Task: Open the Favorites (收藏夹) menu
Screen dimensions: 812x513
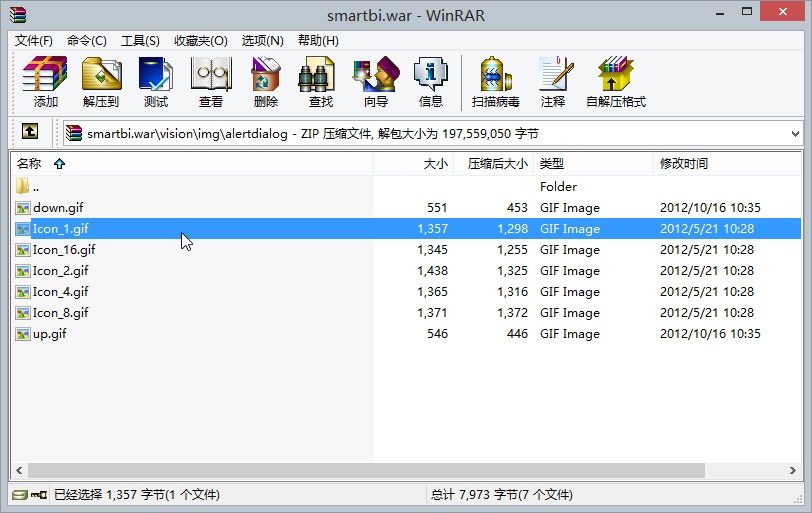Action: pyautogui.click(x=200, y=40)
